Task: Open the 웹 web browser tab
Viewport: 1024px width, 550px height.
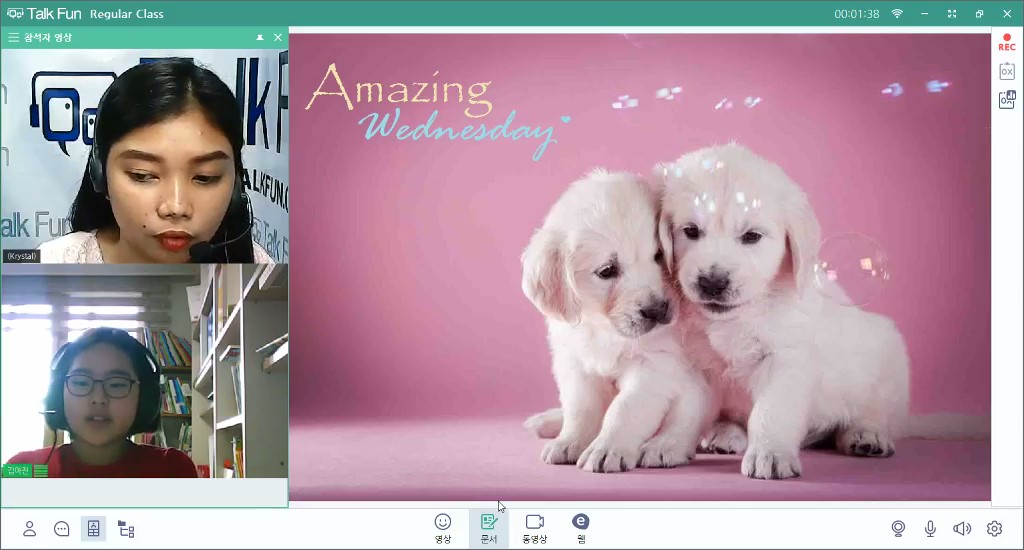Action: click(580, 528)
